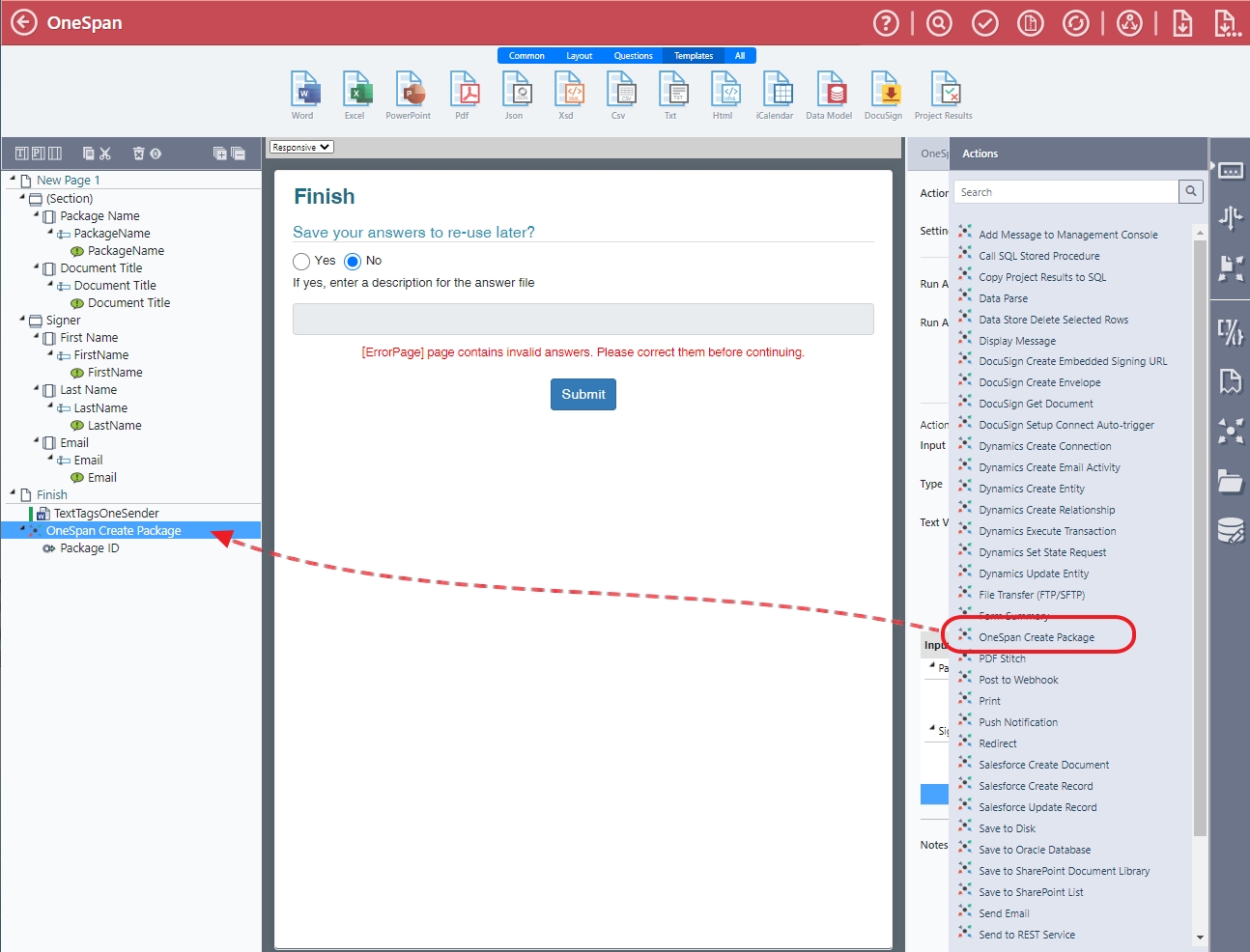
Task: Add an Excel template
Action: (356, 96)
